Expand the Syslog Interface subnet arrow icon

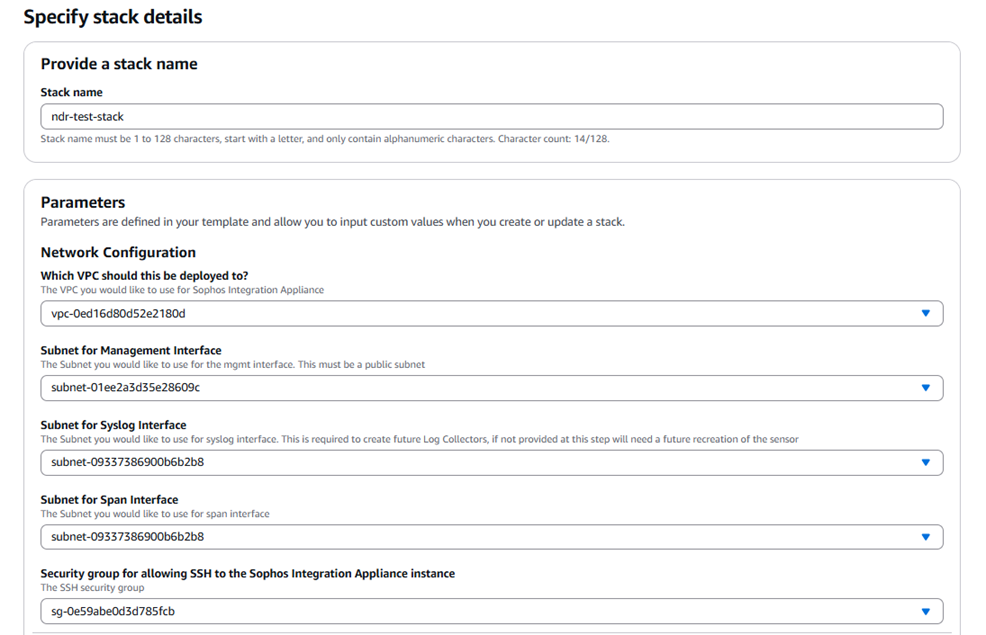coord(925,463)
